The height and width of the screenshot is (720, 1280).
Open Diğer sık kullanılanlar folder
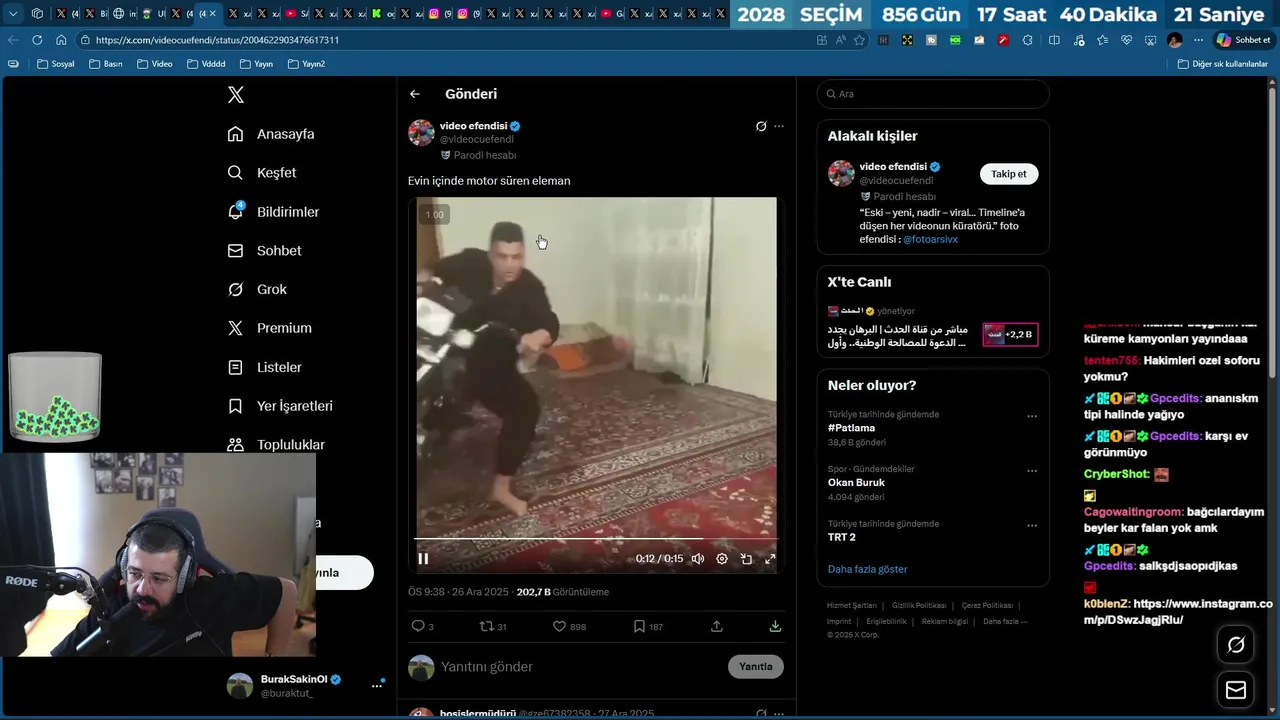(x=1222, y=64)
